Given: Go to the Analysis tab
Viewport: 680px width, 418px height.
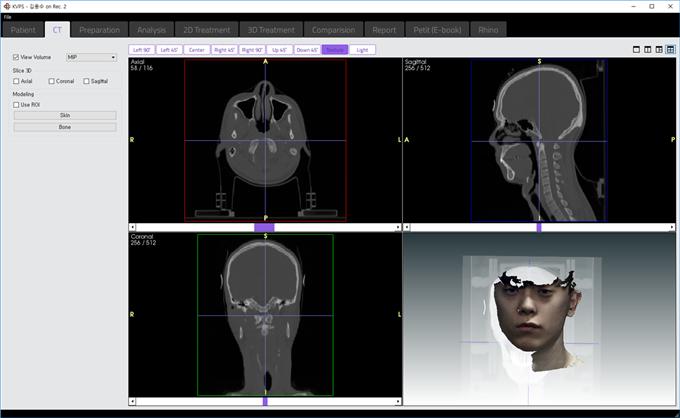Looking at the screenshot, I should (151, 30).
